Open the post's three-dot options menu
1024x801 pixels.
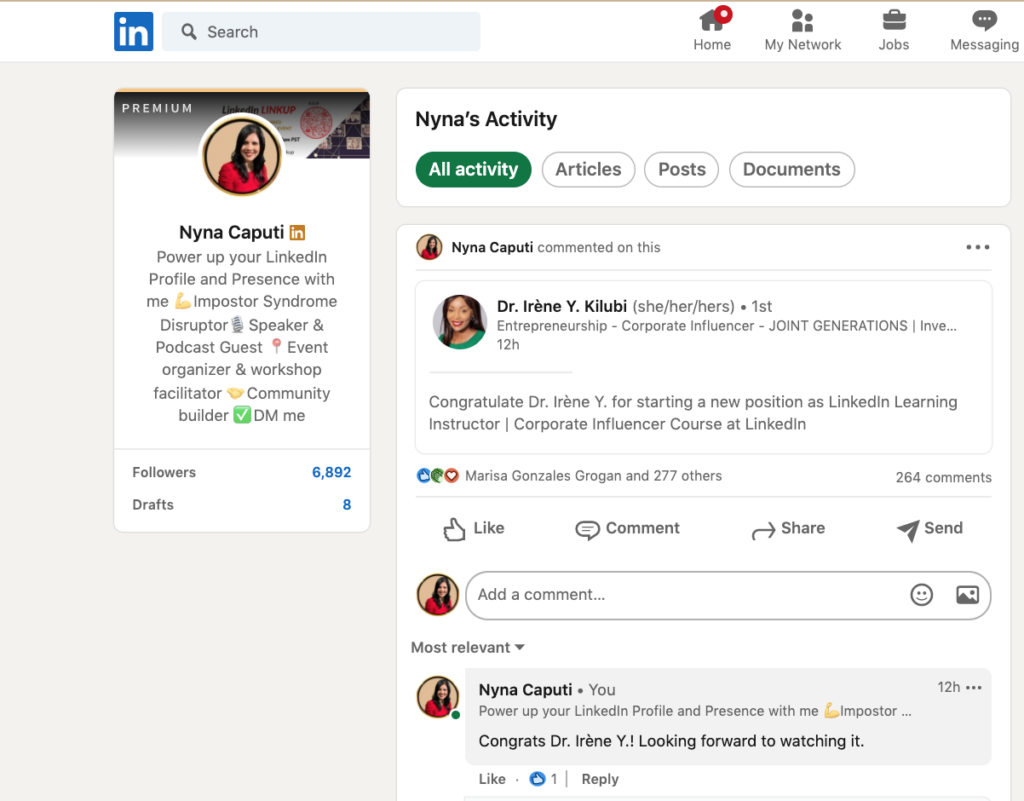click(x=978, y=247)
